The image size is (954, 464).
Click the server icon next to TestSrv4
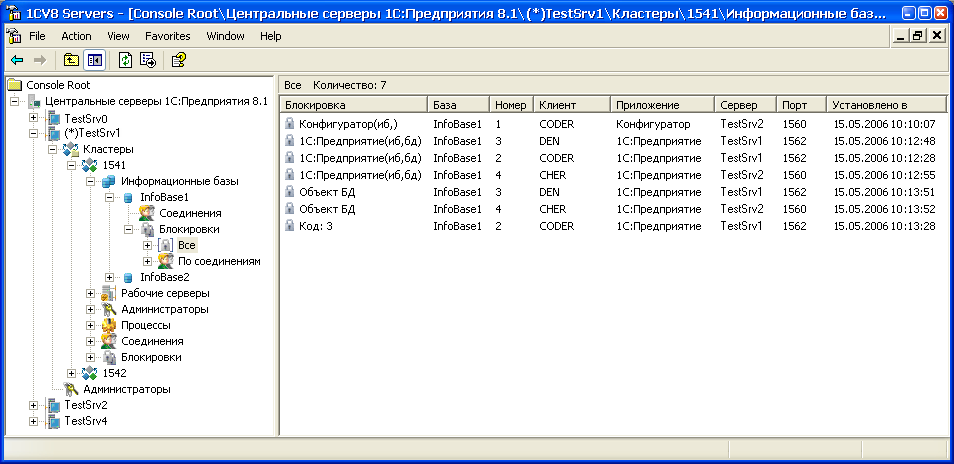coord(54,421)
